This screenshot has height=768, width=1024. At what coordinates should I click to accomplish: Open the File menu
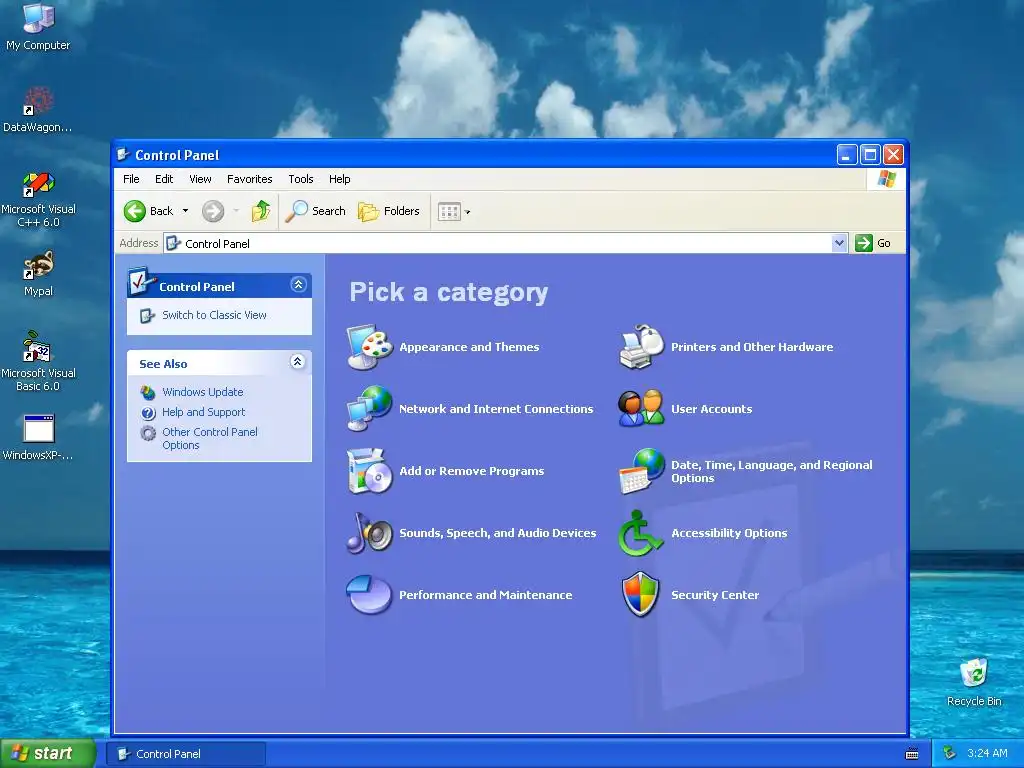[x=131, y=179]
